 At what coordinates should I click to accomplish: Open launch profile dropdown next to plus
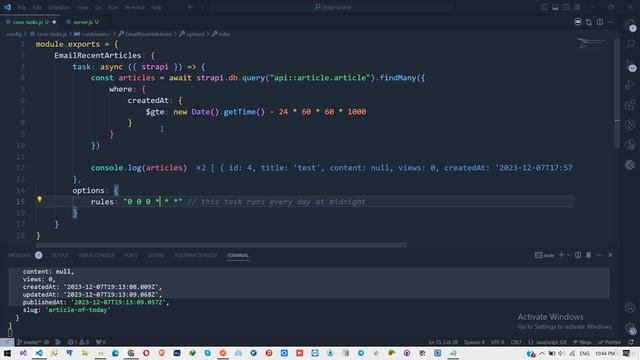point(568,255)
